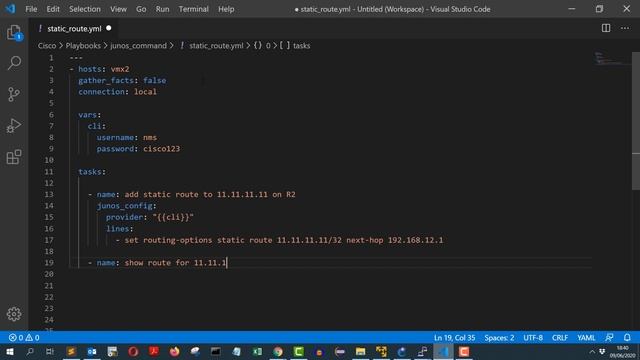Open Adobe Acrobat from the taskbar
The image size is (640, 360).
point(154,351)
